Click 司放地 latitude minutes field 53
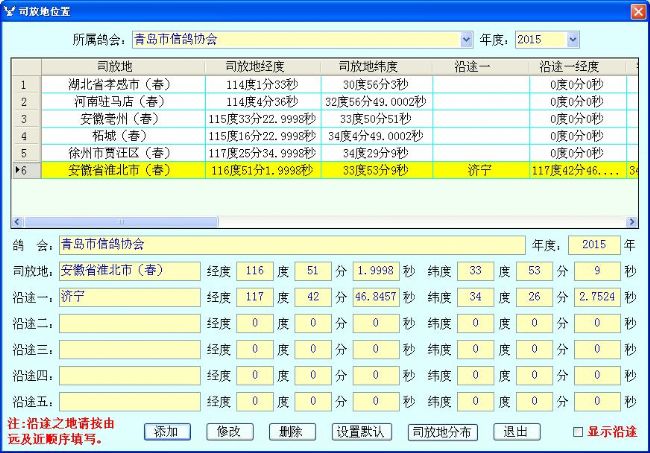Screen dimensions: 650x453 (x=534, y=271)
